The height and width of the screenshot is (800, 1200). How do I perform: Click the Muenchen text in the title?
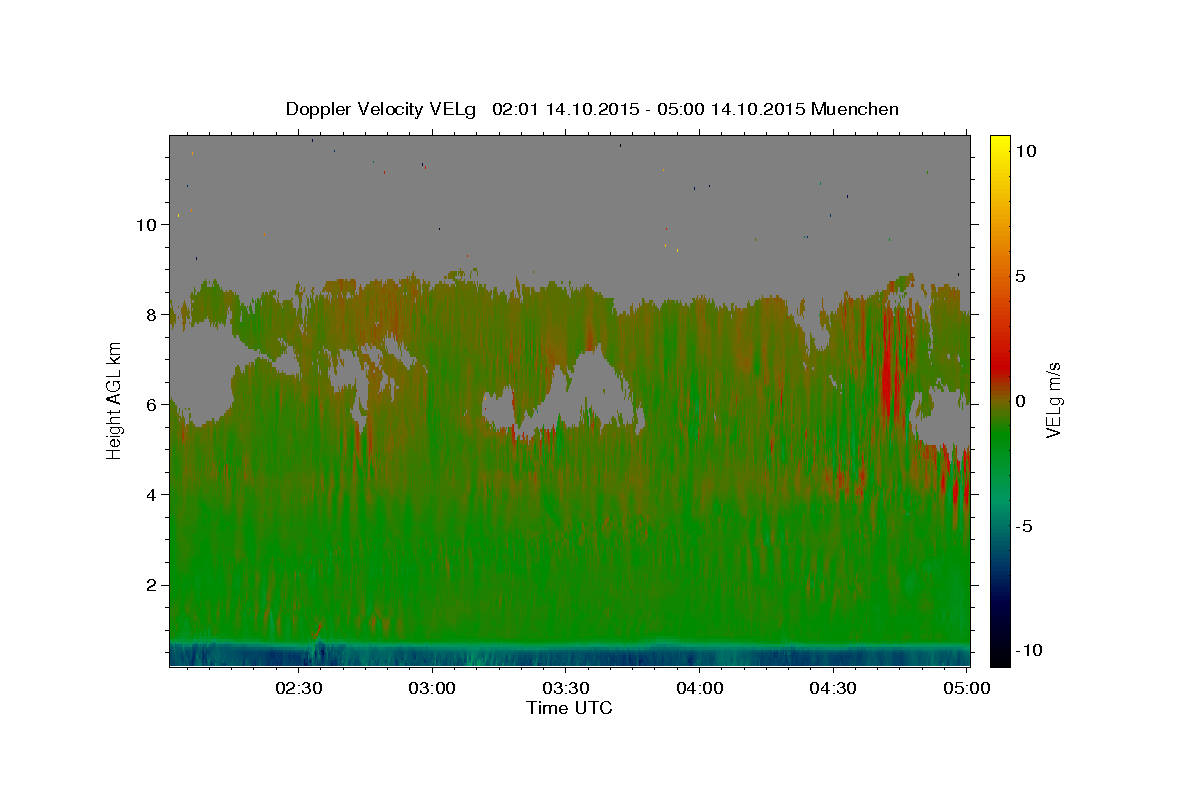tap(855, 109)
